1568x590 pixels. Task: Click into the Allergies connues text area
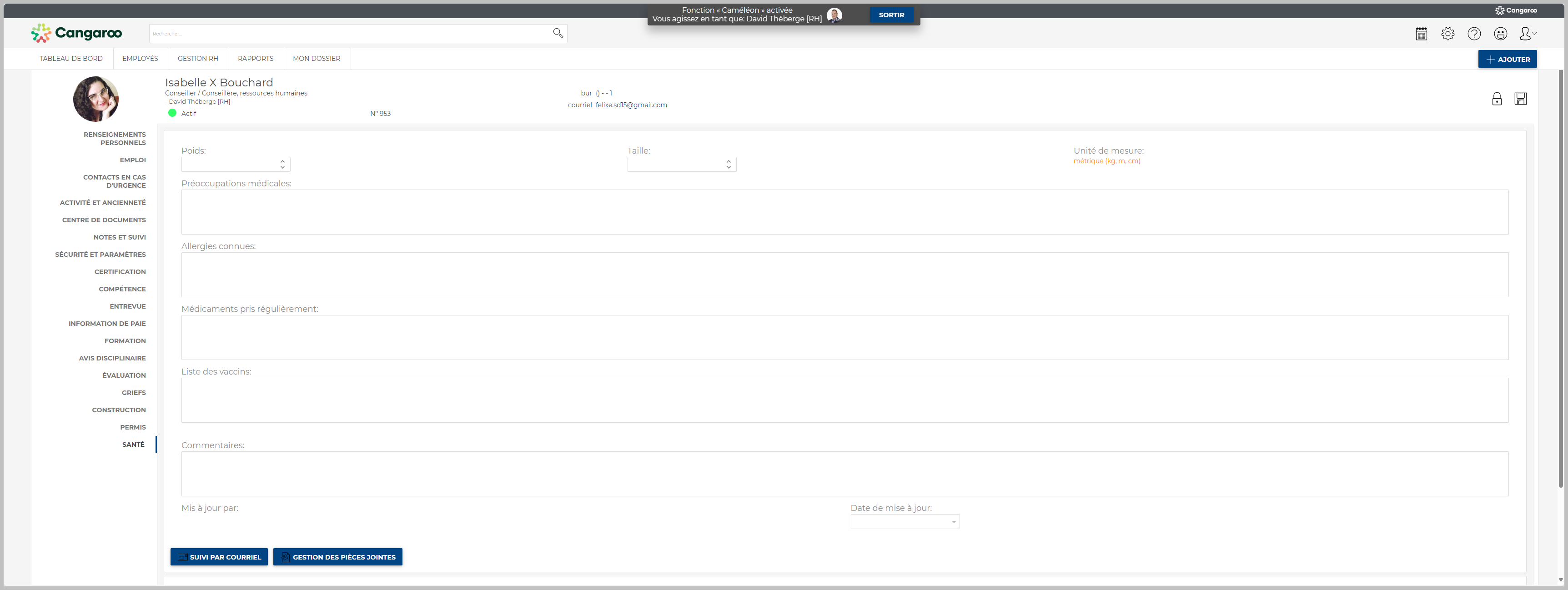click(x=844, y=275)
